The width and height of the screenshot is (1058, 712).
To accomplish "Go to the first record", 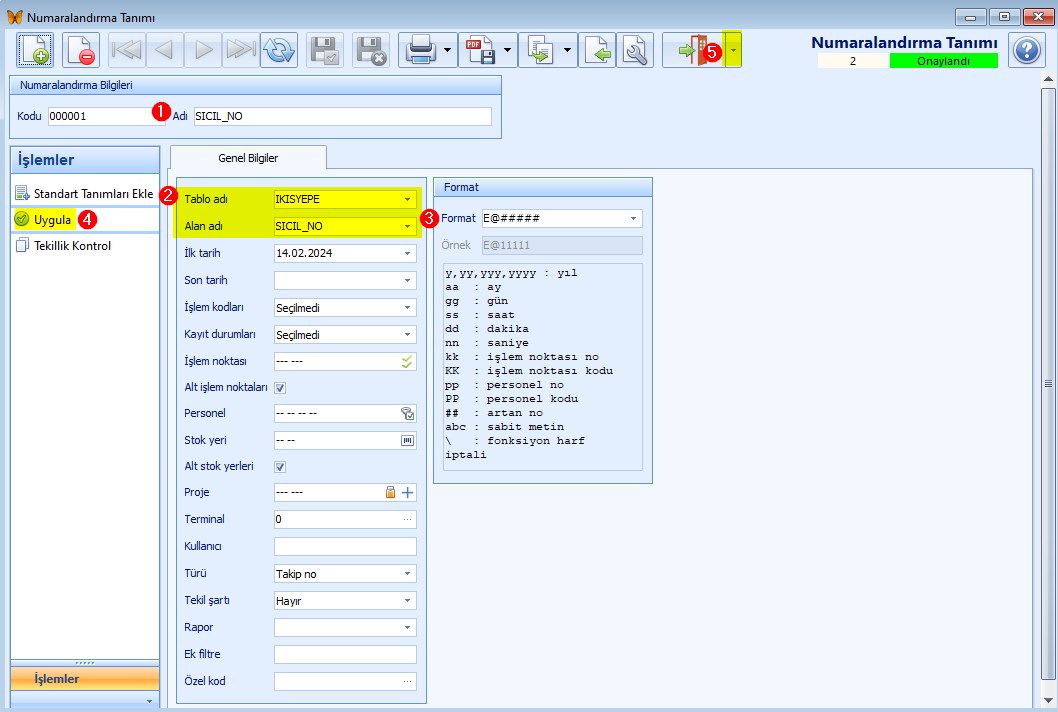I will click(126, 50).
